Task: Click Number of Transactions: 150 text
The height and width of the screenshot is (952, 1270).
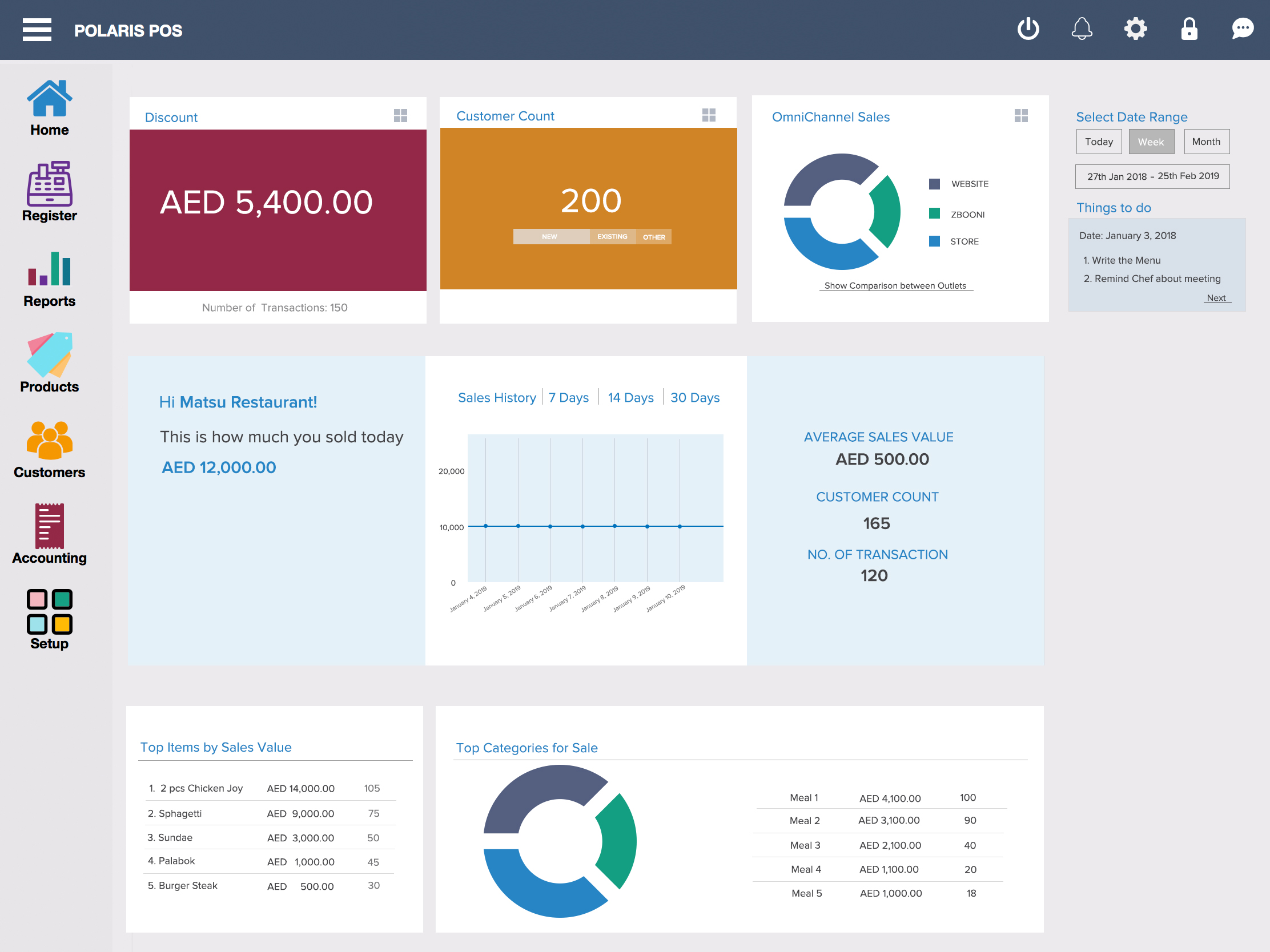Action: pos(275,308)
